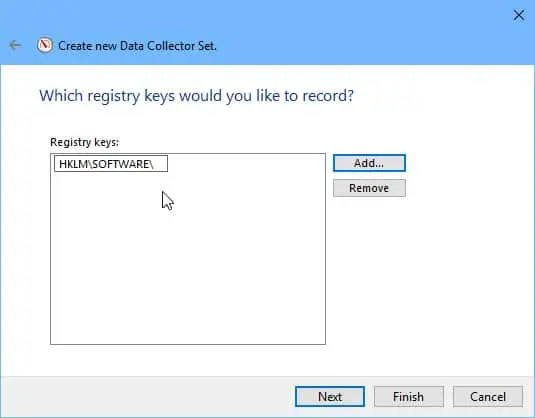Click Finish to complete the wizard
The height and width of the screenshot is (418, 535).
pyautogui.click(x=409, y=397)
